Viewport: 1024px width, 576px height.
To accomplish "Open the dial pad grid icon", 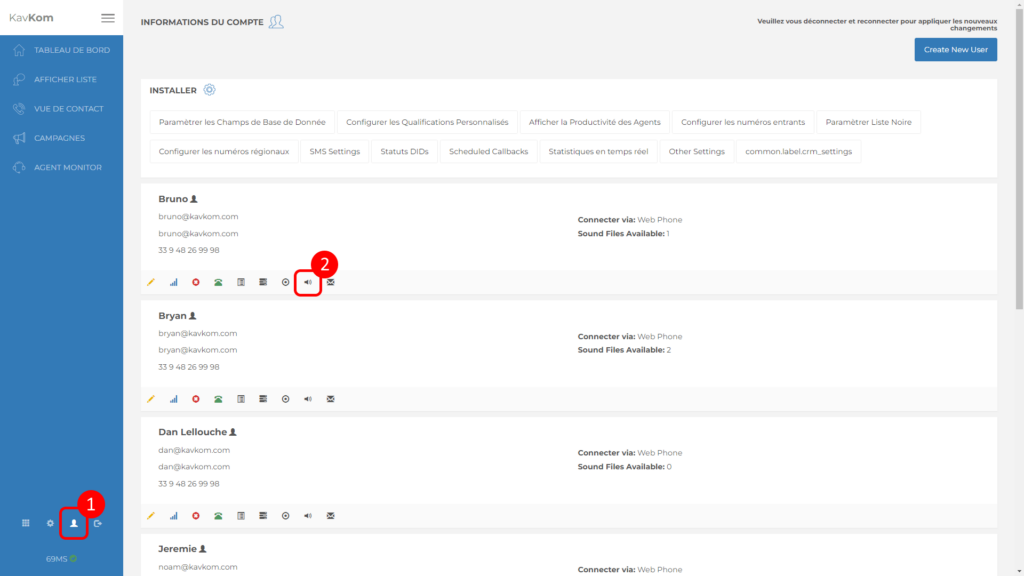I will pos(26,523).
